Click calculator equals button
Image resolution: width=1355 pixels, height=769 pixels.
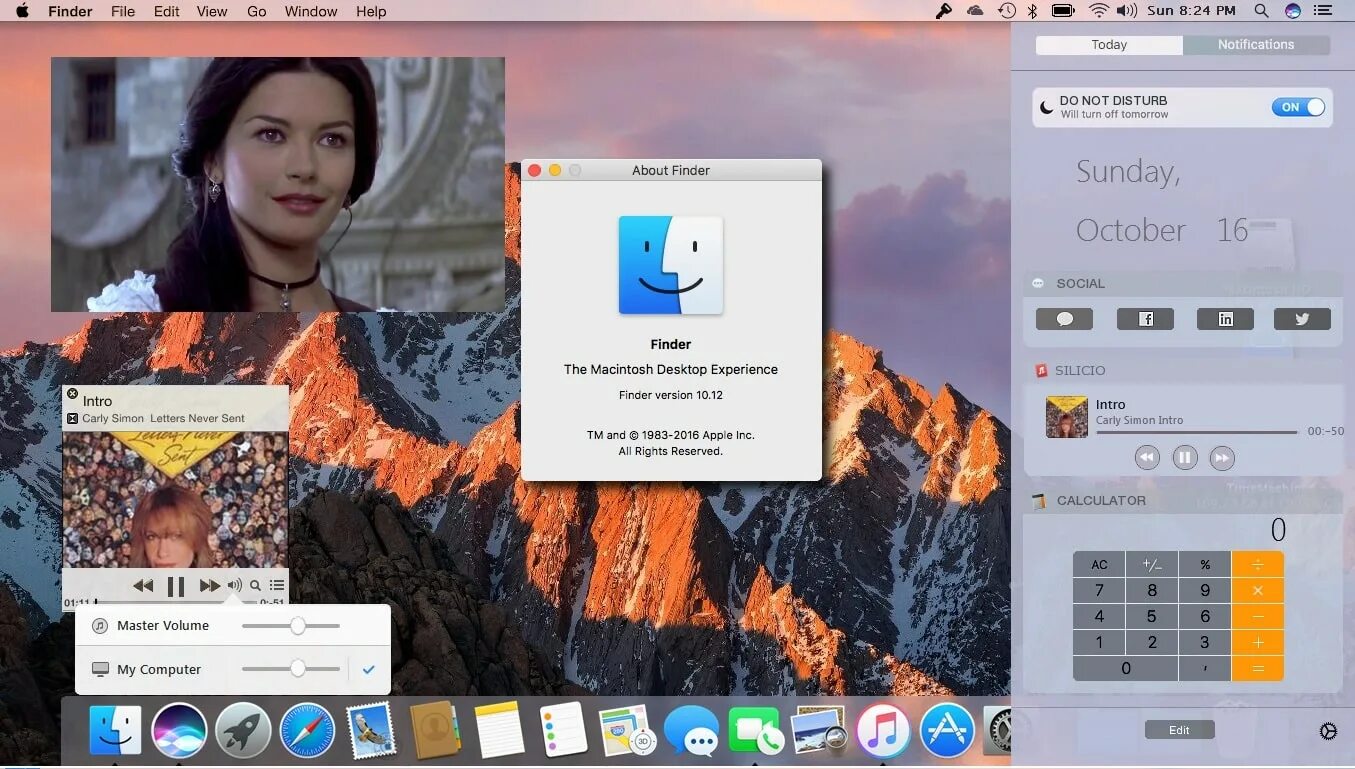click(x=1258, y=668)
